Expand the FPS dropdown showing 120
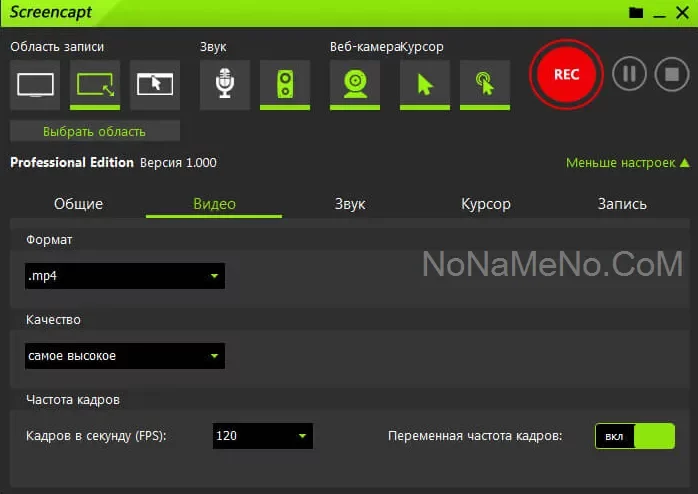Viewport: 698px width, 494px height. pos(263,436)
